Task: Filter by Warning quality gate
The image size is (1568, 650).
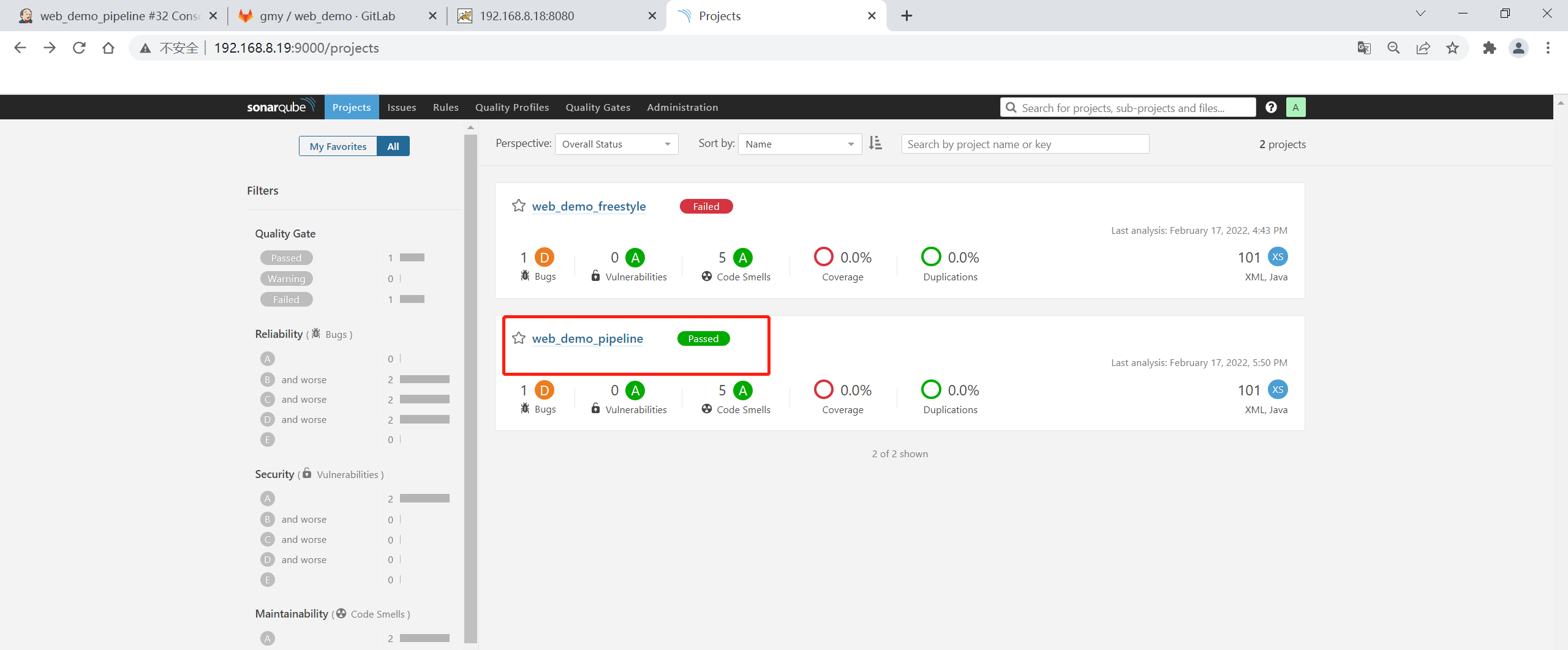Action: (x=286, y=278)
